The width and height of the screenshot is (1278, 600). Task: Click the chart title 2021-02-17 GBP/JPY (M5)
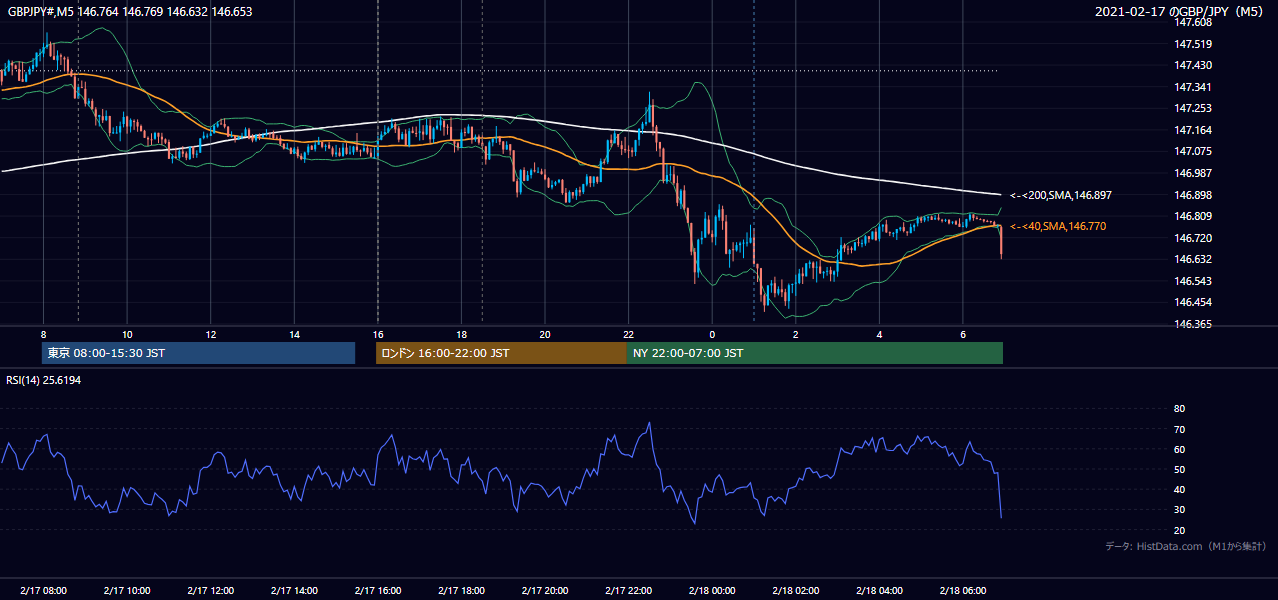[1181, 11]
